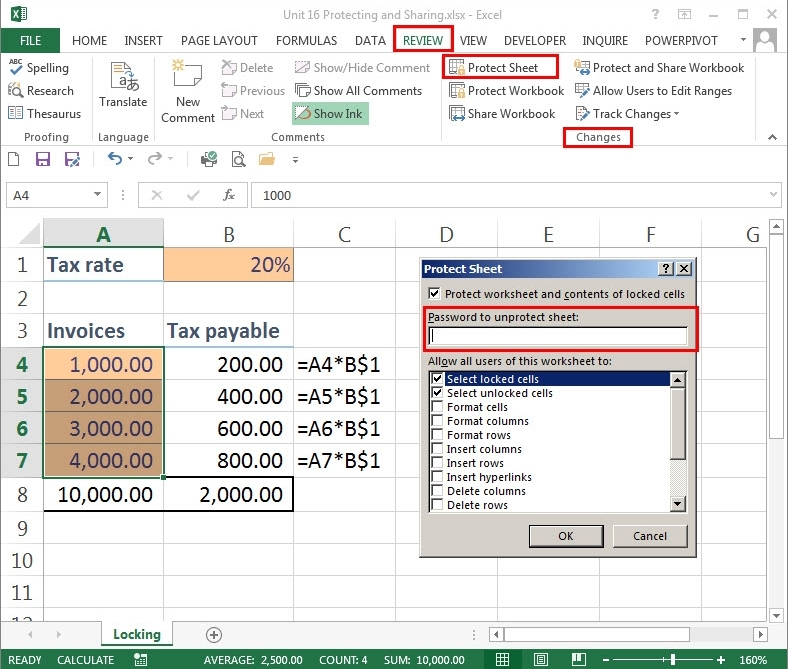Image resolution: width=788 pixels, height=669 pixels.
Task: Click the Quick Print icon
Action: tap(209, 159)
